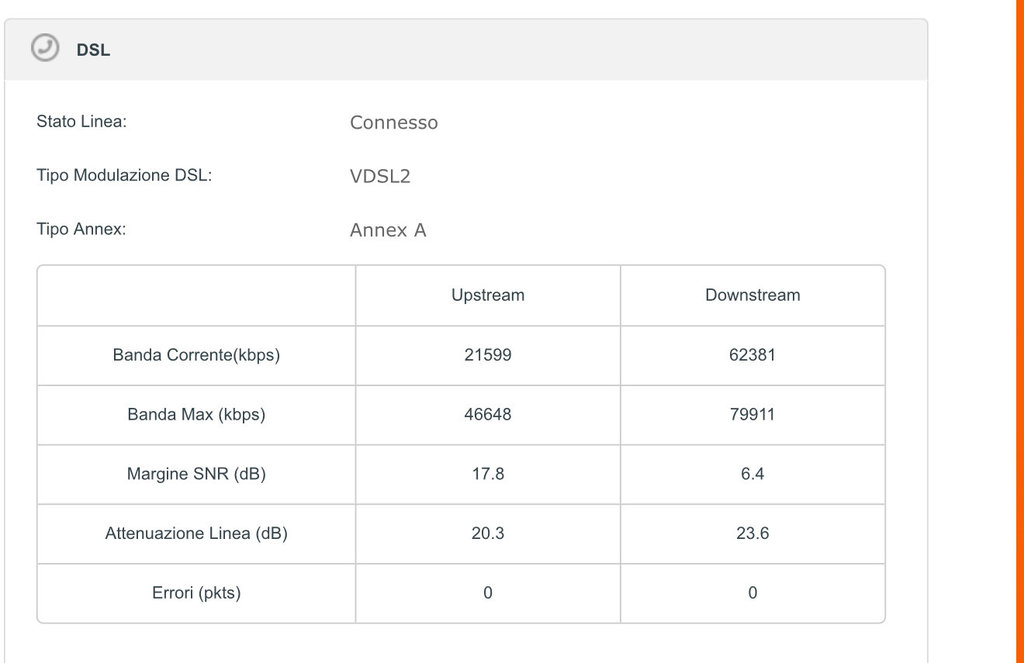Click the VDSL2 modulation type value
Screen dimensions: 1024x663
(380, 176)
